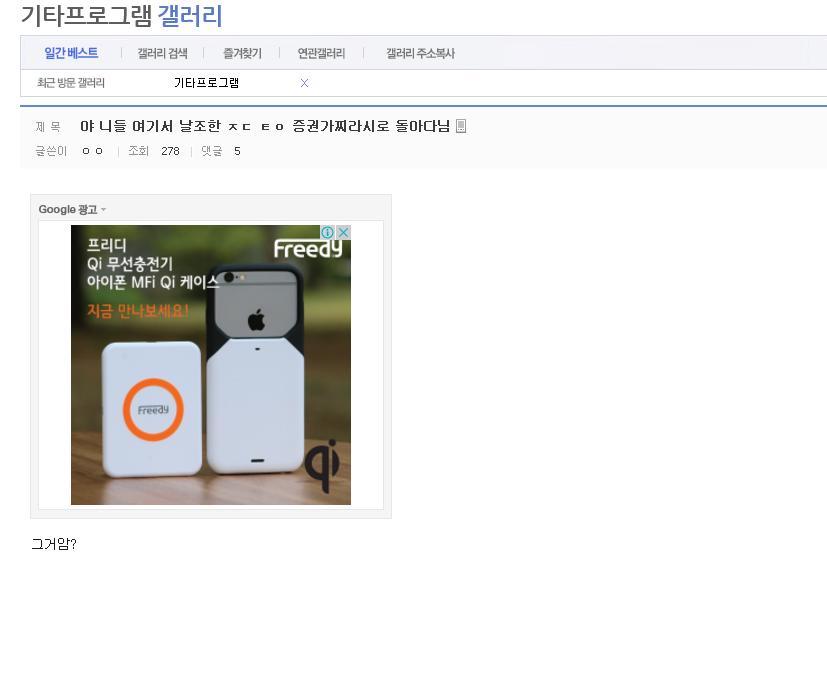Expand the Google 광고 dropdown arrow
The height and width of the screenshot is (694, 827).
tap(103, 209)
